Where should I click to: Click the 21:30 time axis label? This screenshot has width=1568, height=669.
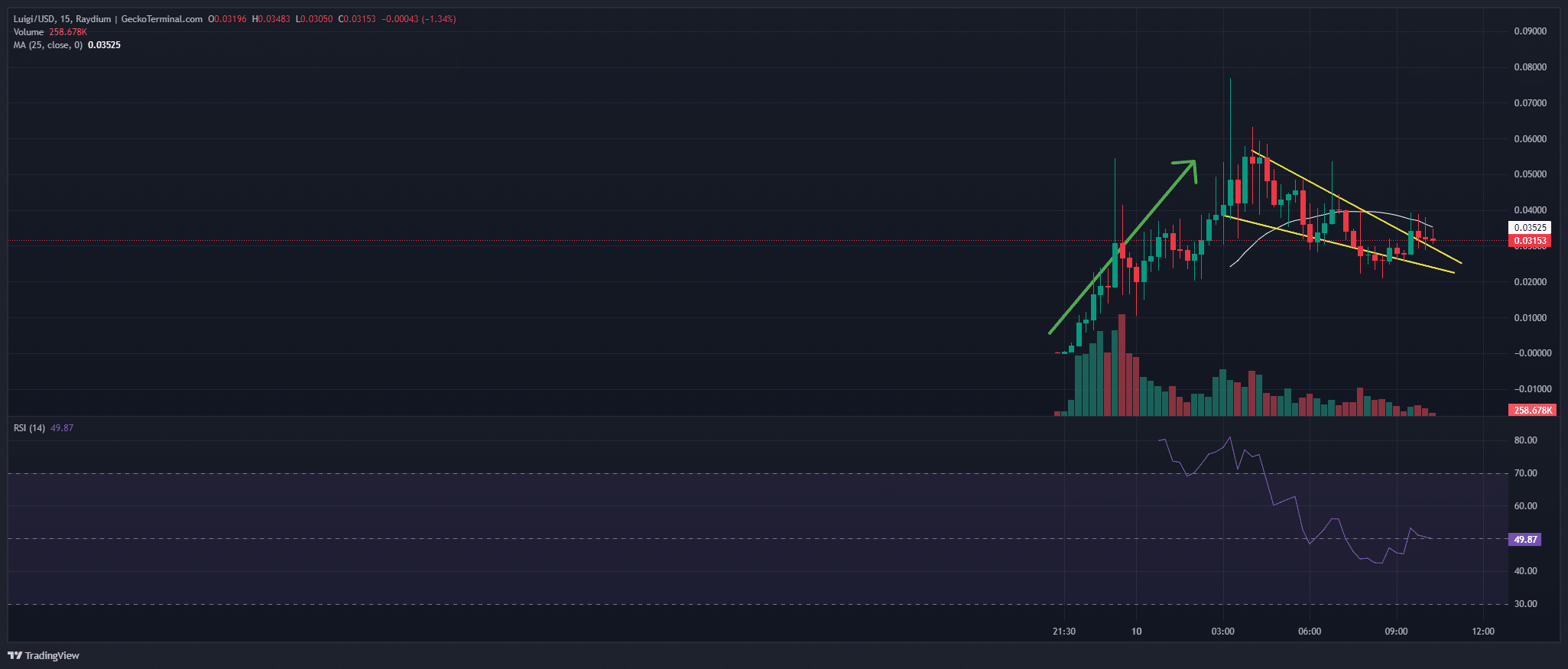1063,632
